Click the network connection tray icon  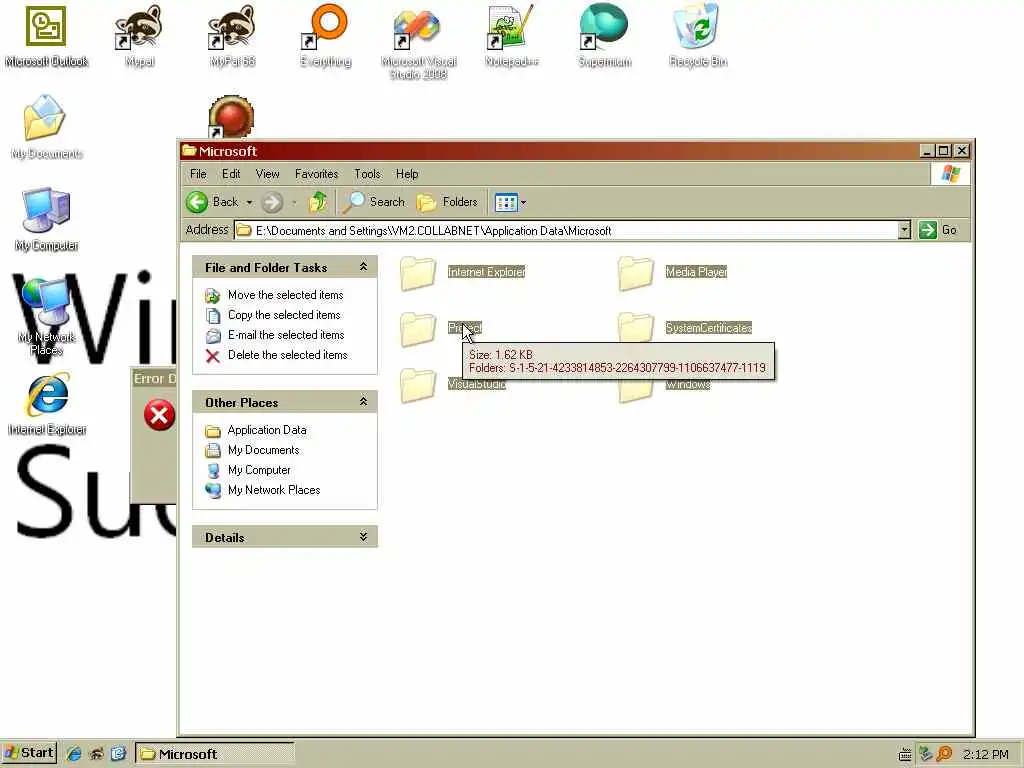[925, 754]
